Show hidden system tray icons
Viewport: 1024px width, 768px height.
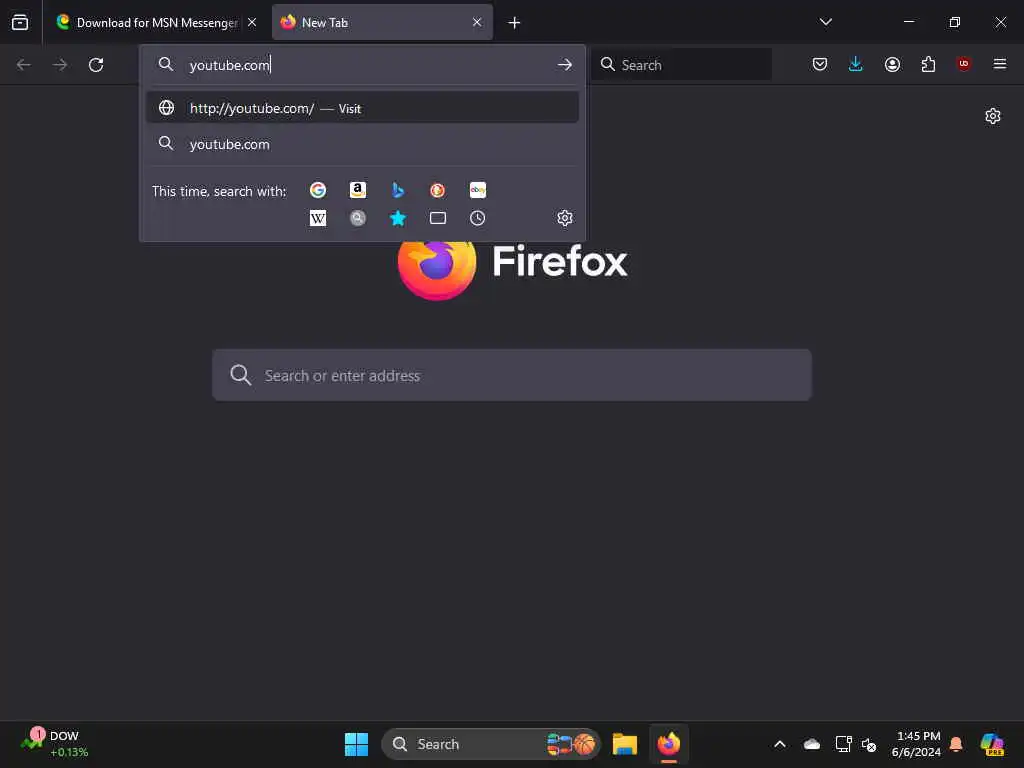(780, 744)
